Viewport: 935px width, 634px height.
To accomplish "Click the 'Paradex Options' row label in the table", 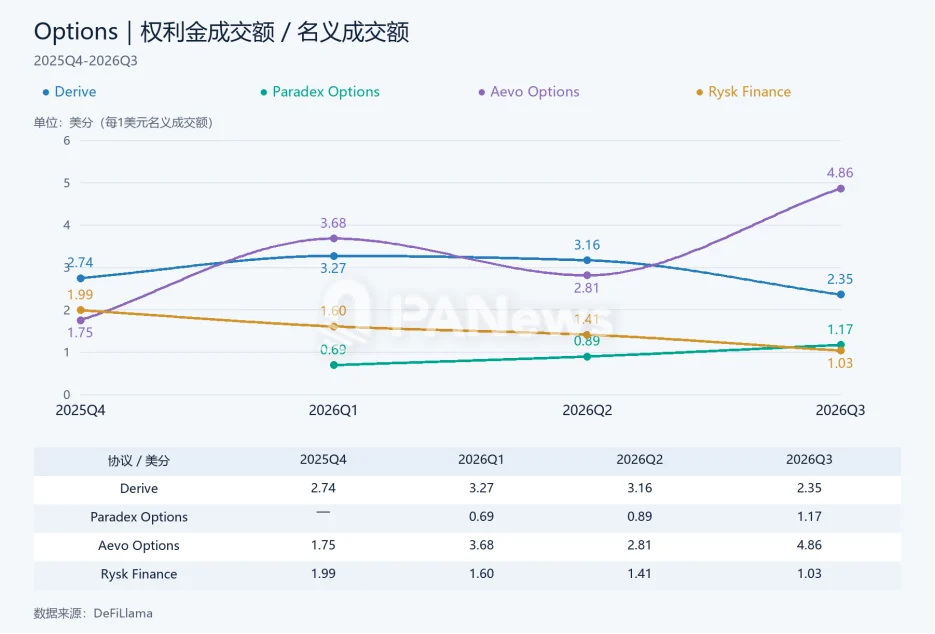I will tap(139, 517).
